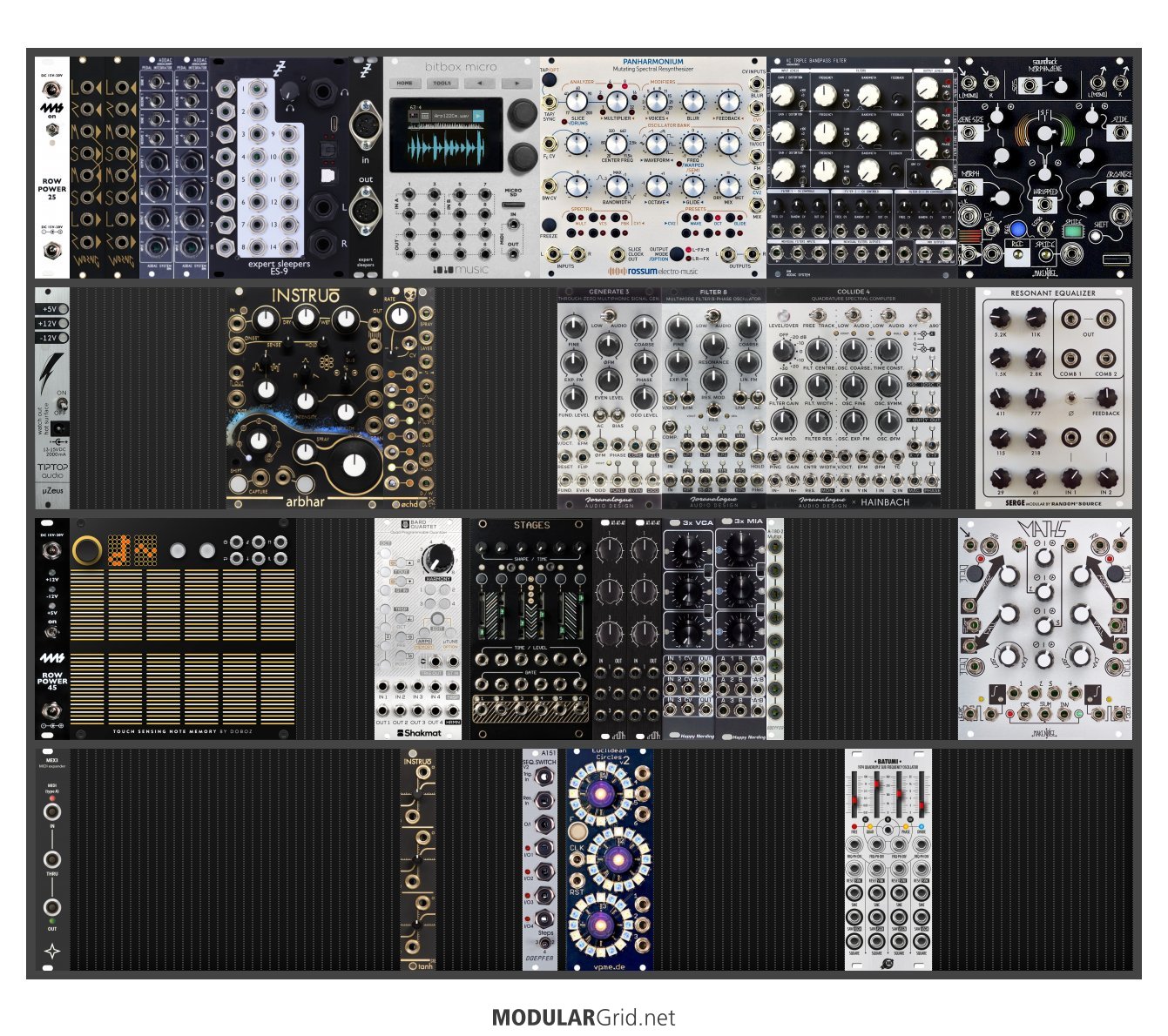Flip the phase switch on Resonant Equalizer
The width and height of the screenshot is (1168, 1036).
(1070, 399)
